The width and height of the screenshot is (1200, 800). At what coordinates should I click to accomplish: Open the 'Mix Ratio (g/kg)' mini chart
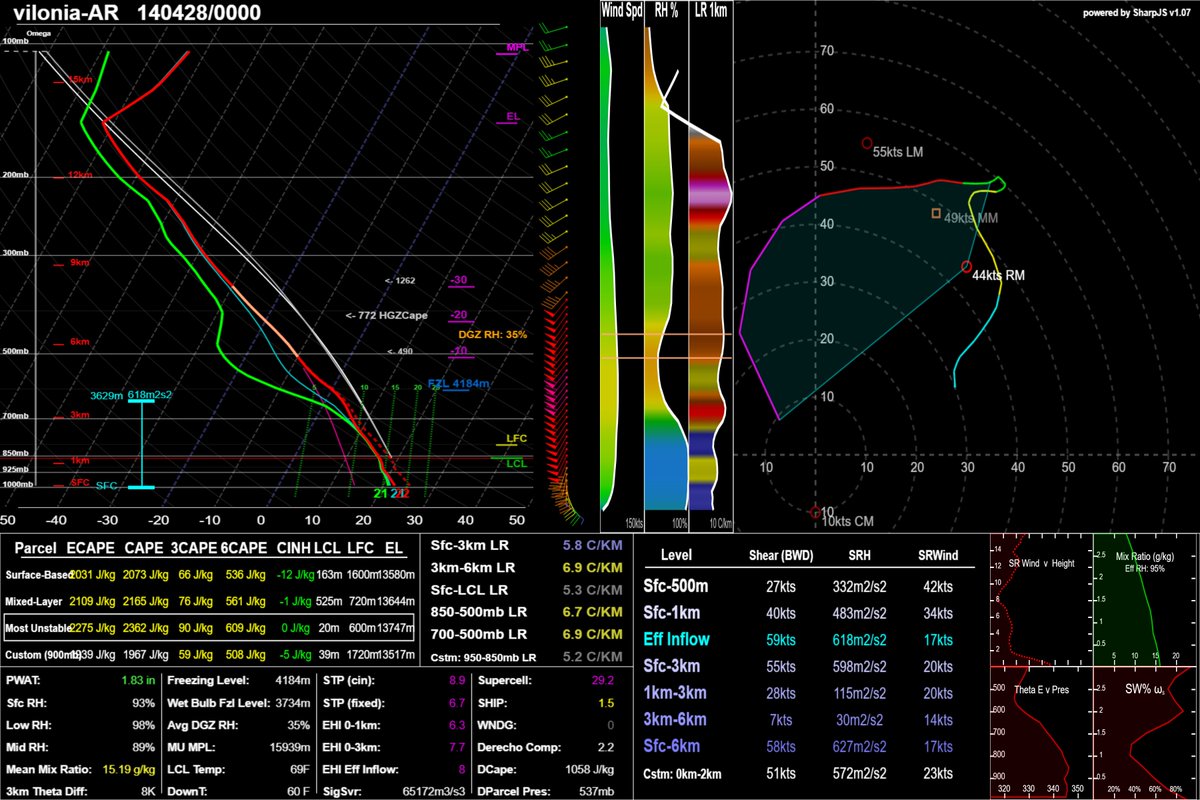pyautogui.click(x=1143, y=600)
